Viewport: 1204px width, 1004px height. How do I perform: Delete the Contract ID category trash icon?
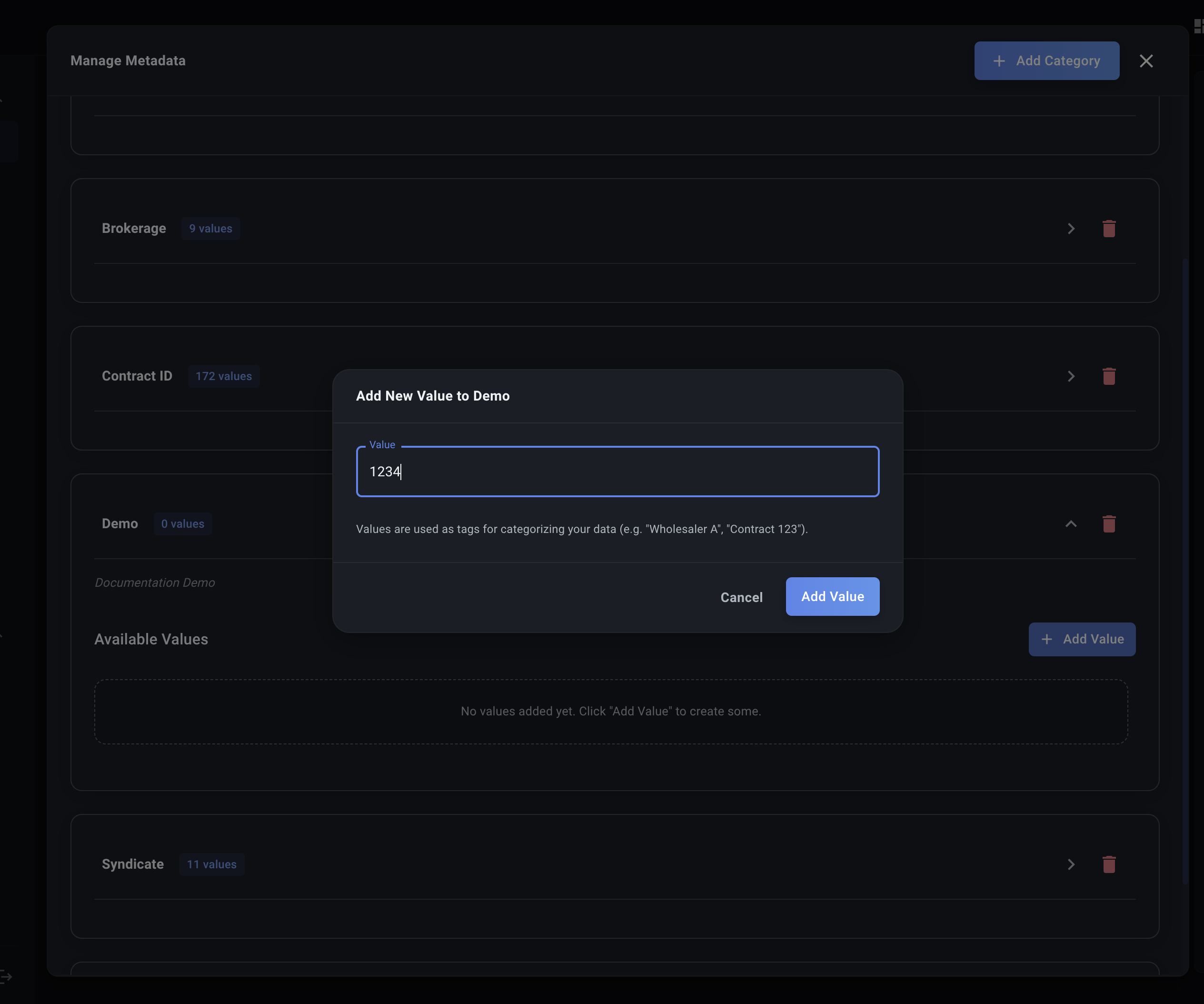(x=1108, y=376)
